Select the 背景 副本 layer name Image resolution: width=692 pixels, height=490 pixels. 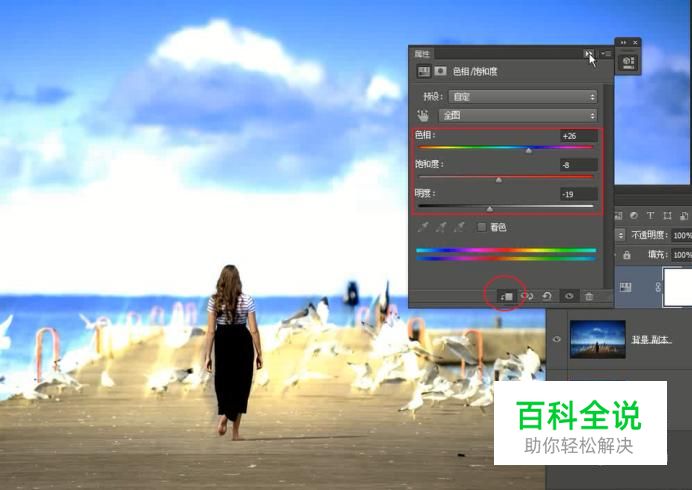(x=652, y=340)
